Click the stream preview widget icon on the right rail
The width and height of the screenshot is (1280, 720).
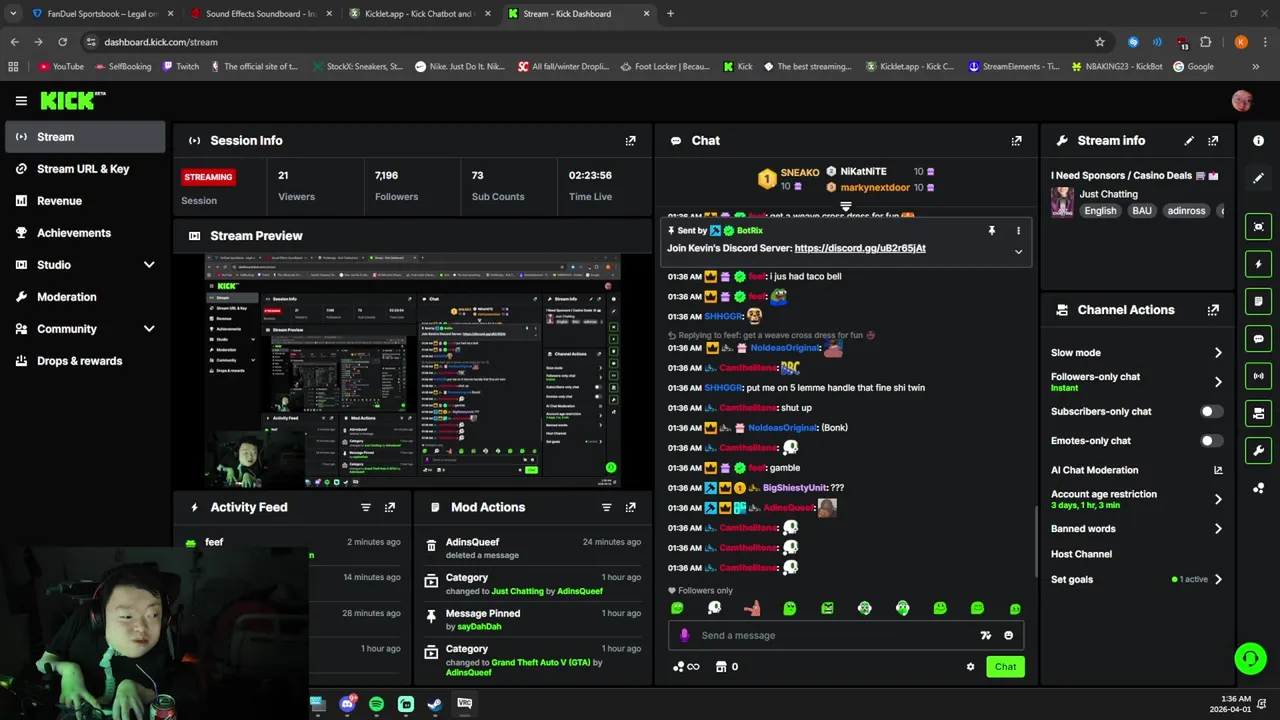coord(1258,227)
